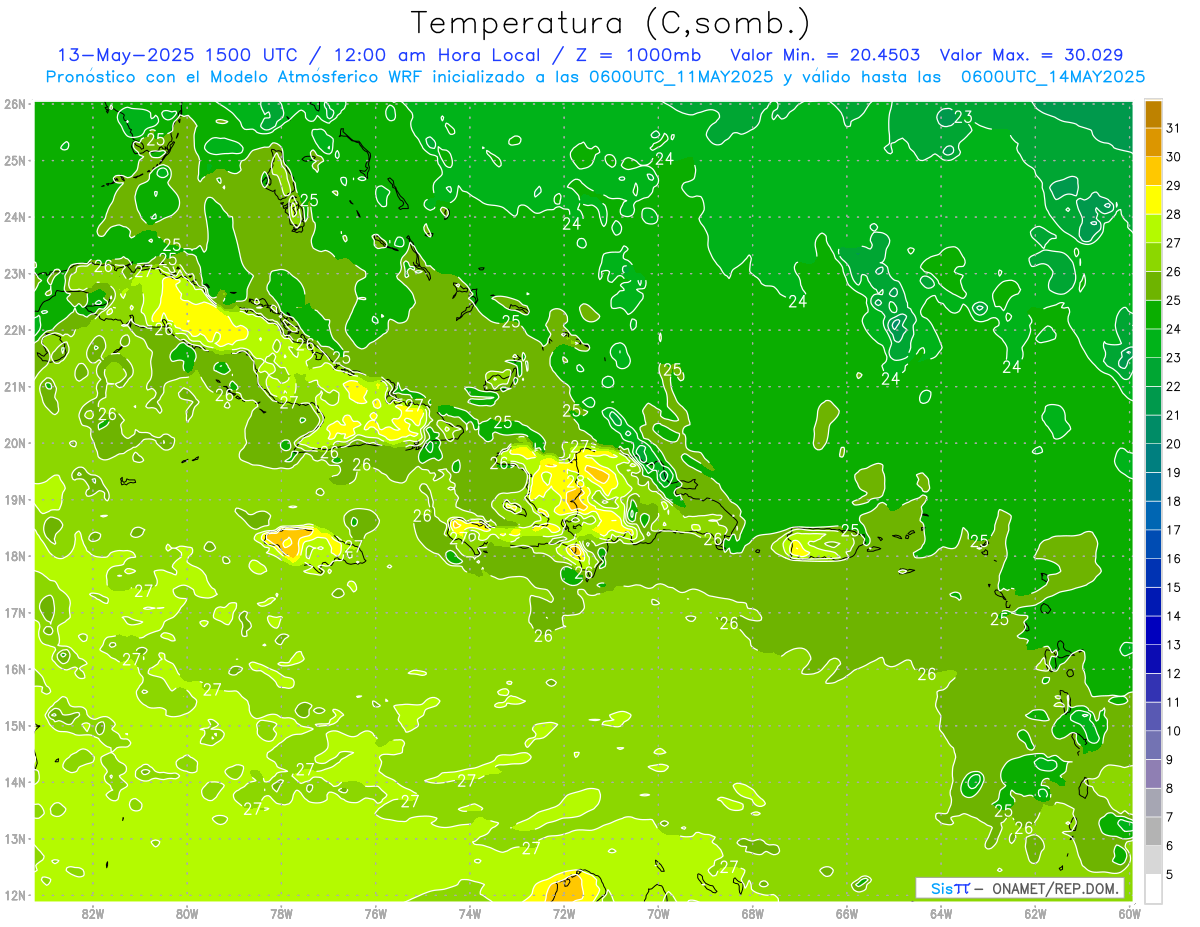Screen dimensions: 1200x927
Task: Click the color bar label 9
Action: tap(1169, 760)
